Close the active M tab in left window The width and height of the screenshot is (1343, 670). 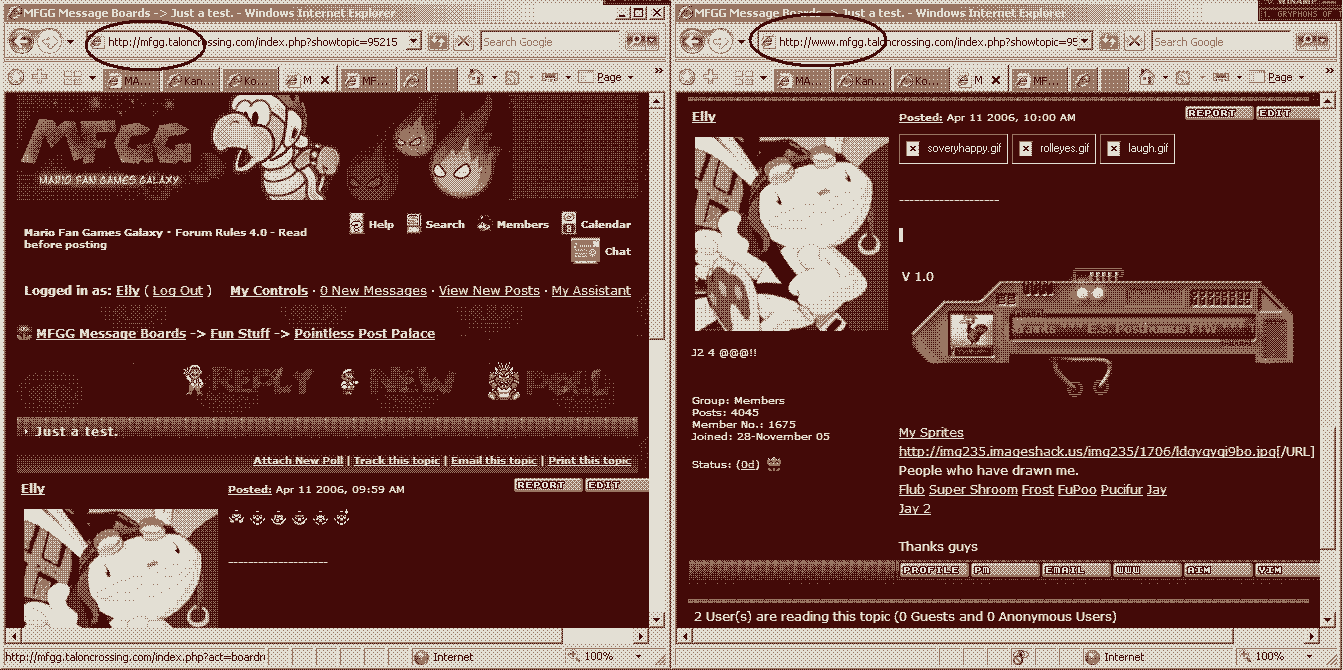point(325,80)
